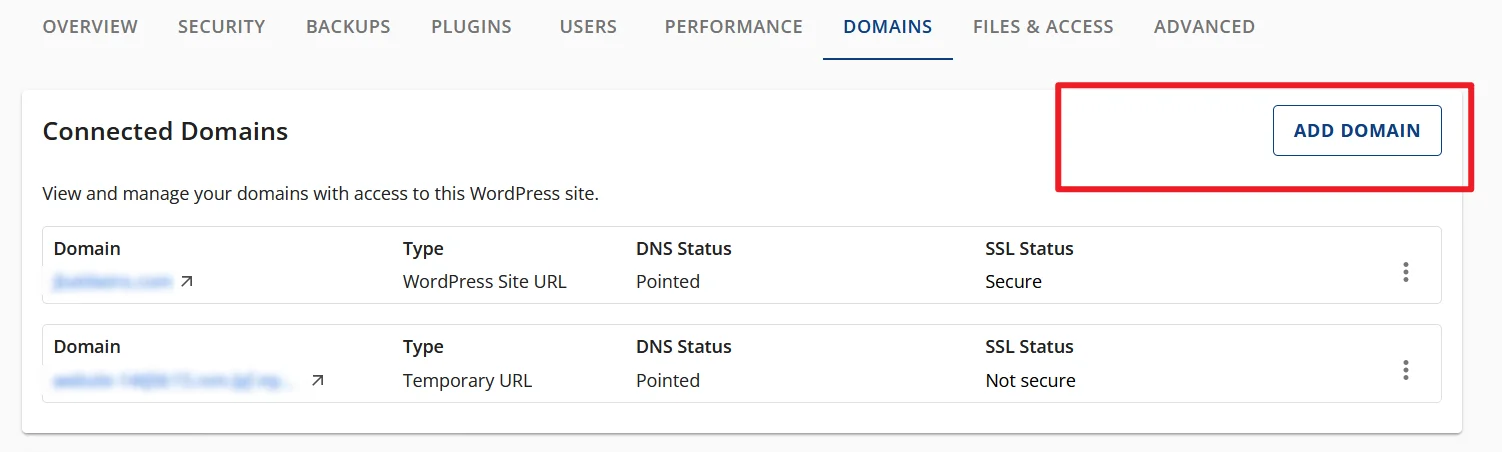Click the blurred WordPress Site URL domain link
The image size is (1502, 452).
[113, 282]
